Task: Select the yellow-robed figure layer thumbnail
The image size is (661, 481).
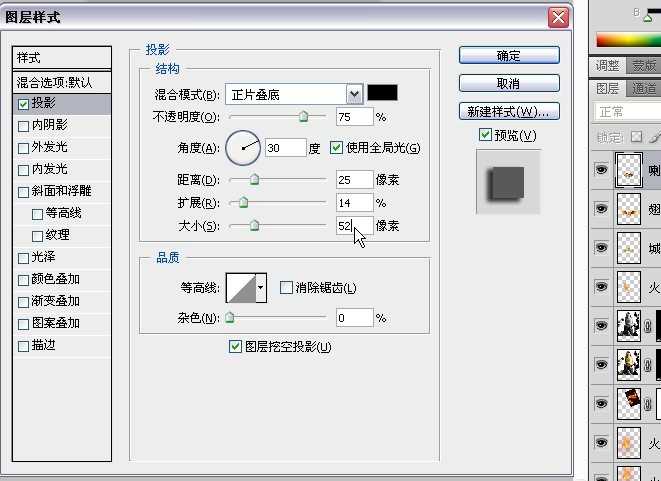Action: (629, 365)
